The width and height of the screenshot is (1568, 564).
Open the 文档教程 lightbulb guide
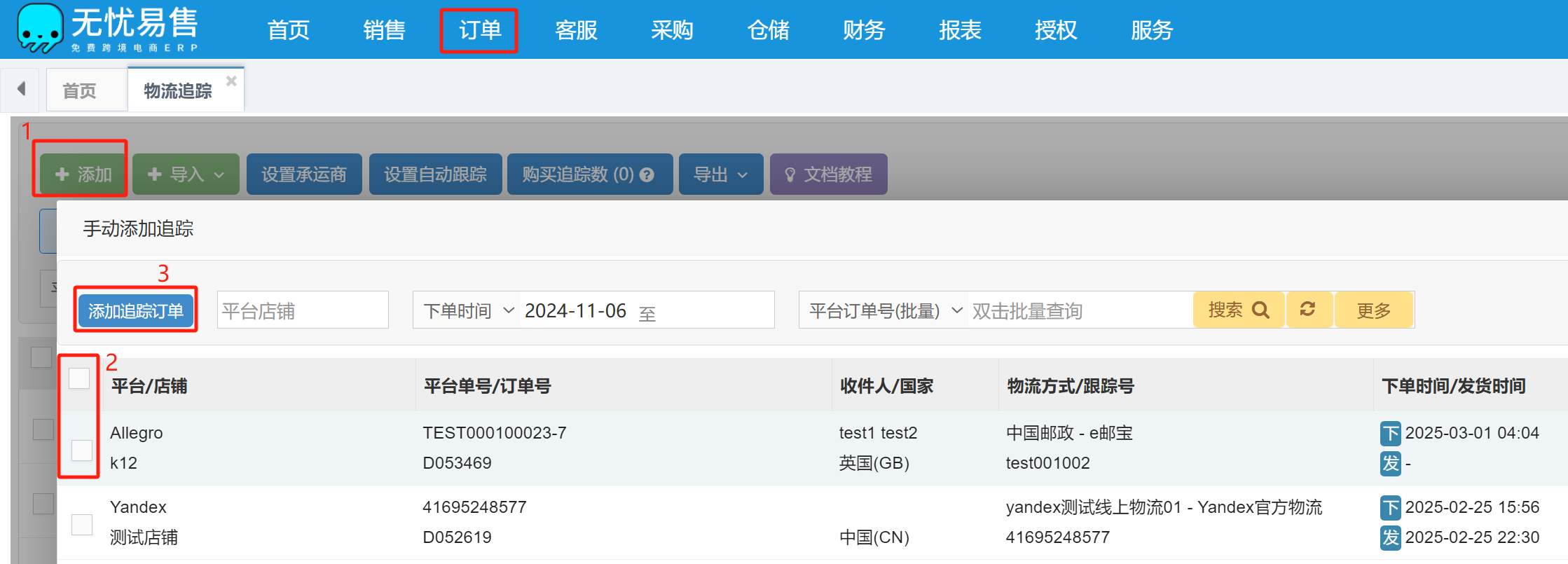click(828, 174)
